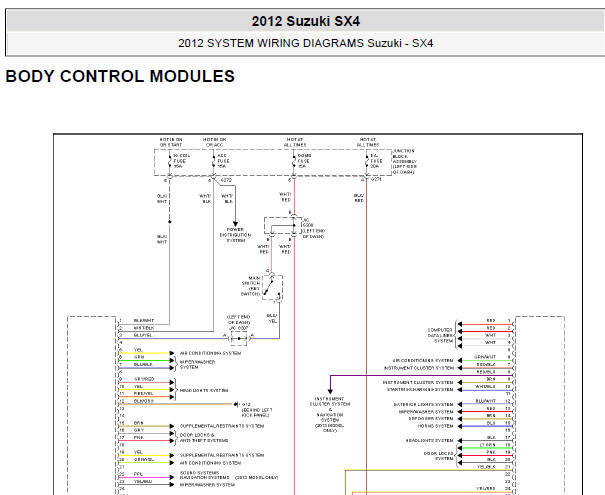Click the "SUPPLEMENTAL RESTRAINTS SYSTEM" label at pin 15

pyautogui.click(x=222, y=426)
